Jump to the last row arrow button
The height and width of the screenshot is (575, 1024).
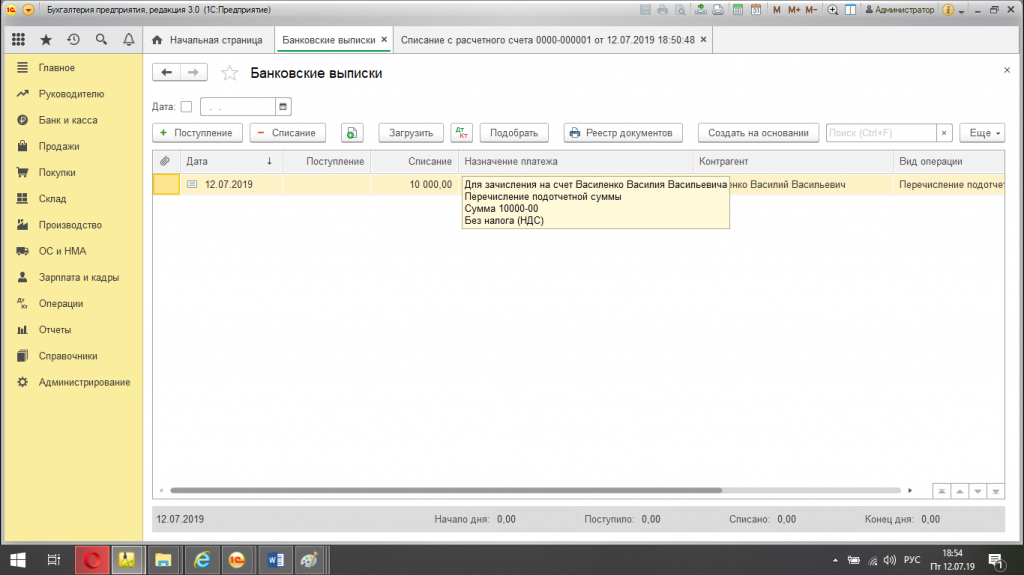pos(995,491)
